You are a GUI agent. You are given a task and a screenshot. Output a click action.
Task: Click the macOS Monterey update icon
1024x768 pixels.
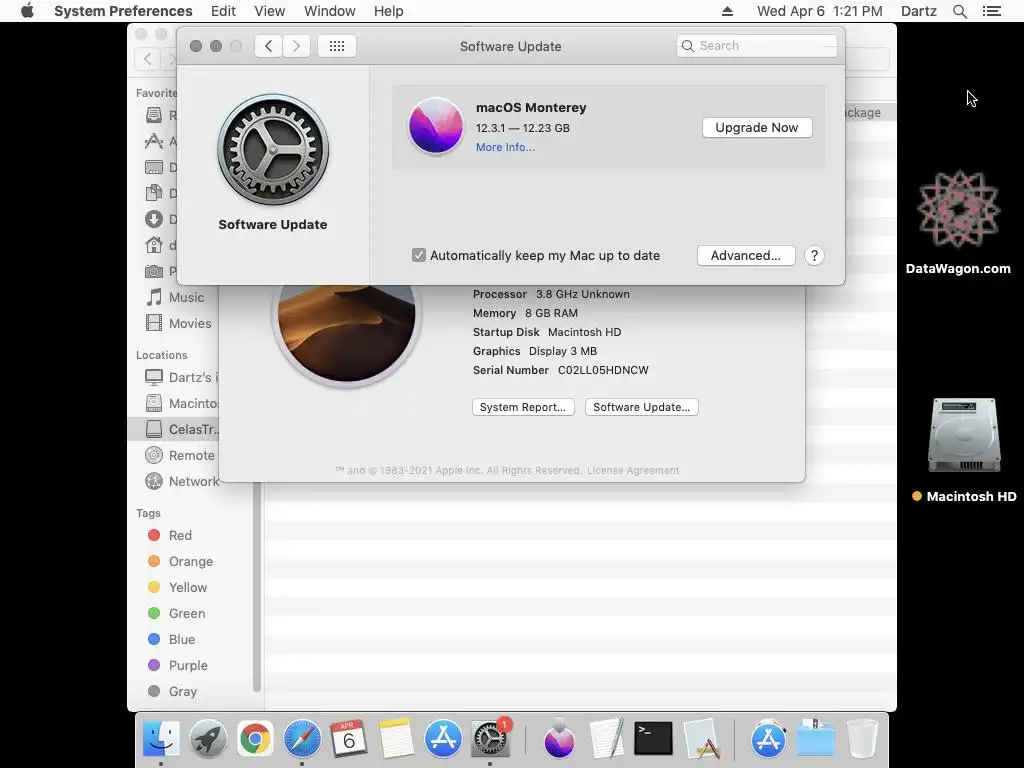click(436, 126)
